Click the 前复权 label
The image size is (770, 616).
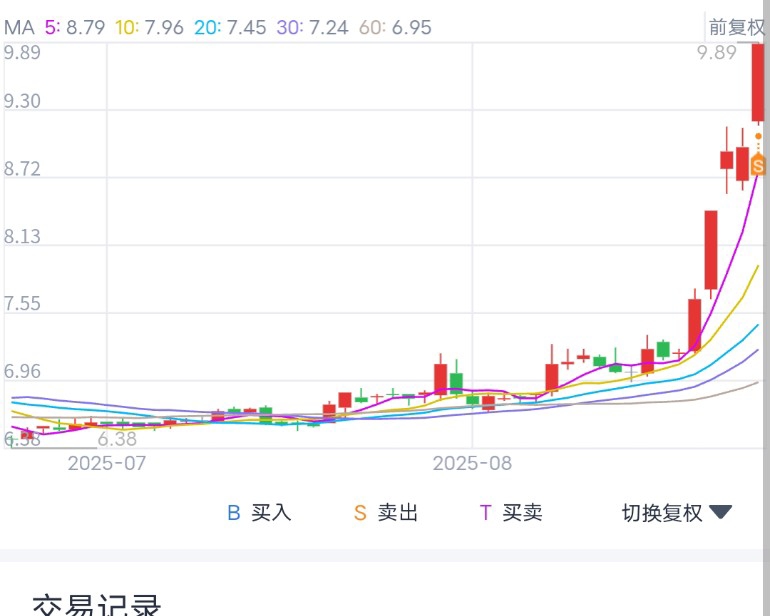point(737,27)
